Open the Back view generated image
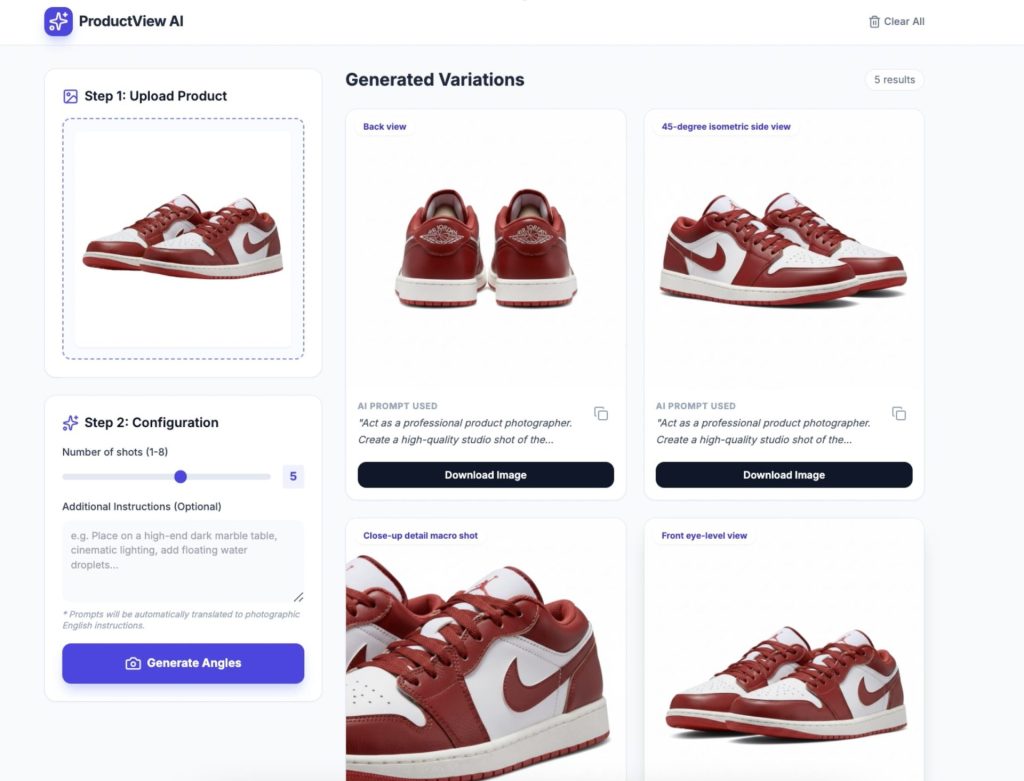This screenshot has width=1024, height=781. 485,250
